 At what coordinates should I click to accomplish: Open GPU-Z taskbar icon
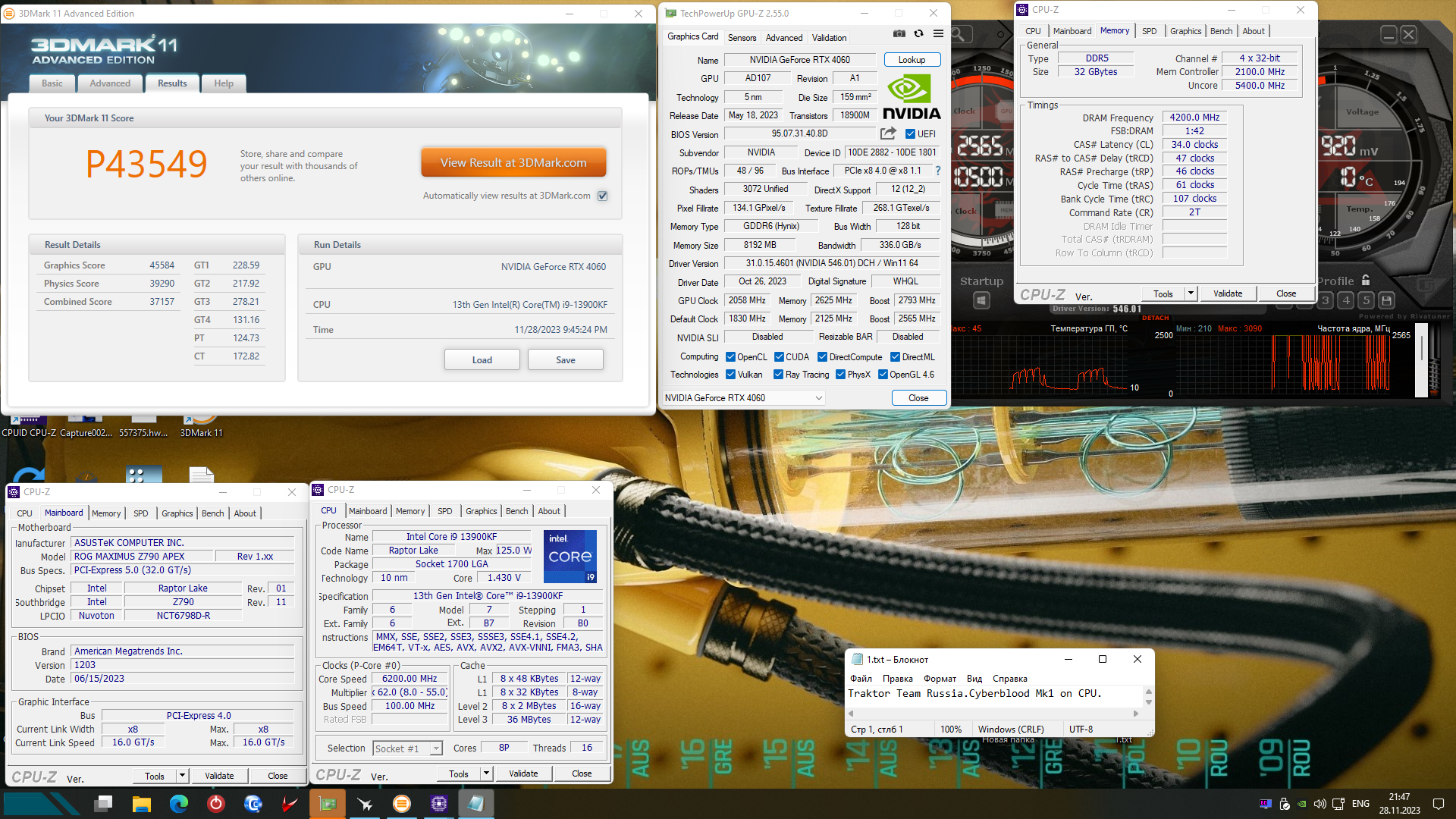pyautogui.click(x=328, y=804)
